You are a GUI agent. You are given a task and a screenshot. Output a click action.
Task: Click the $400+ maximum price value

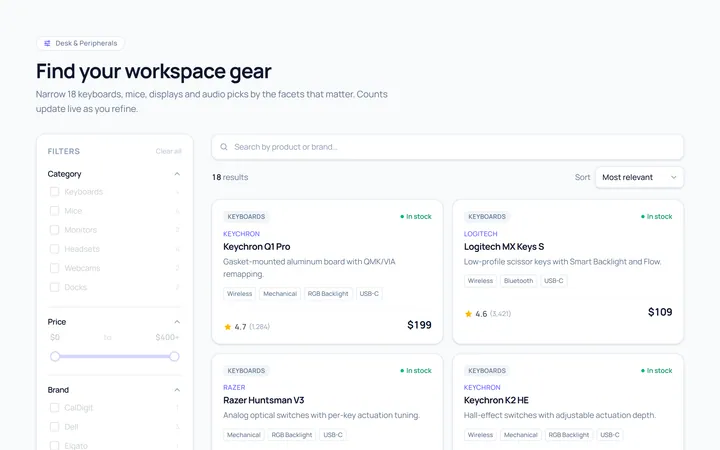pyautogui.click(x=167, y=338)
